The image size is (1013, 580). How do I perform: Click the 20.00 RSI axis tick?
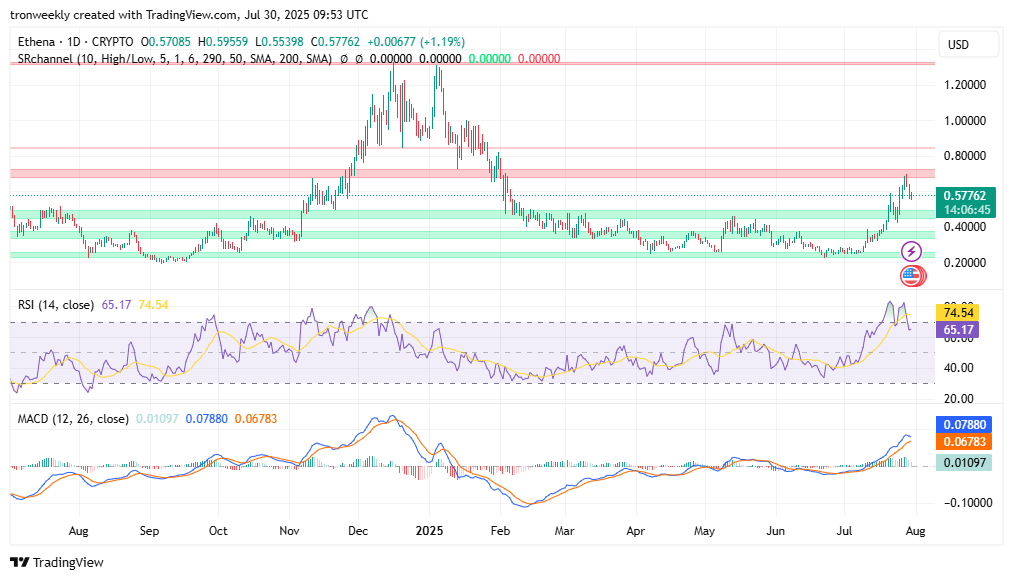click(x=958, y=399)
